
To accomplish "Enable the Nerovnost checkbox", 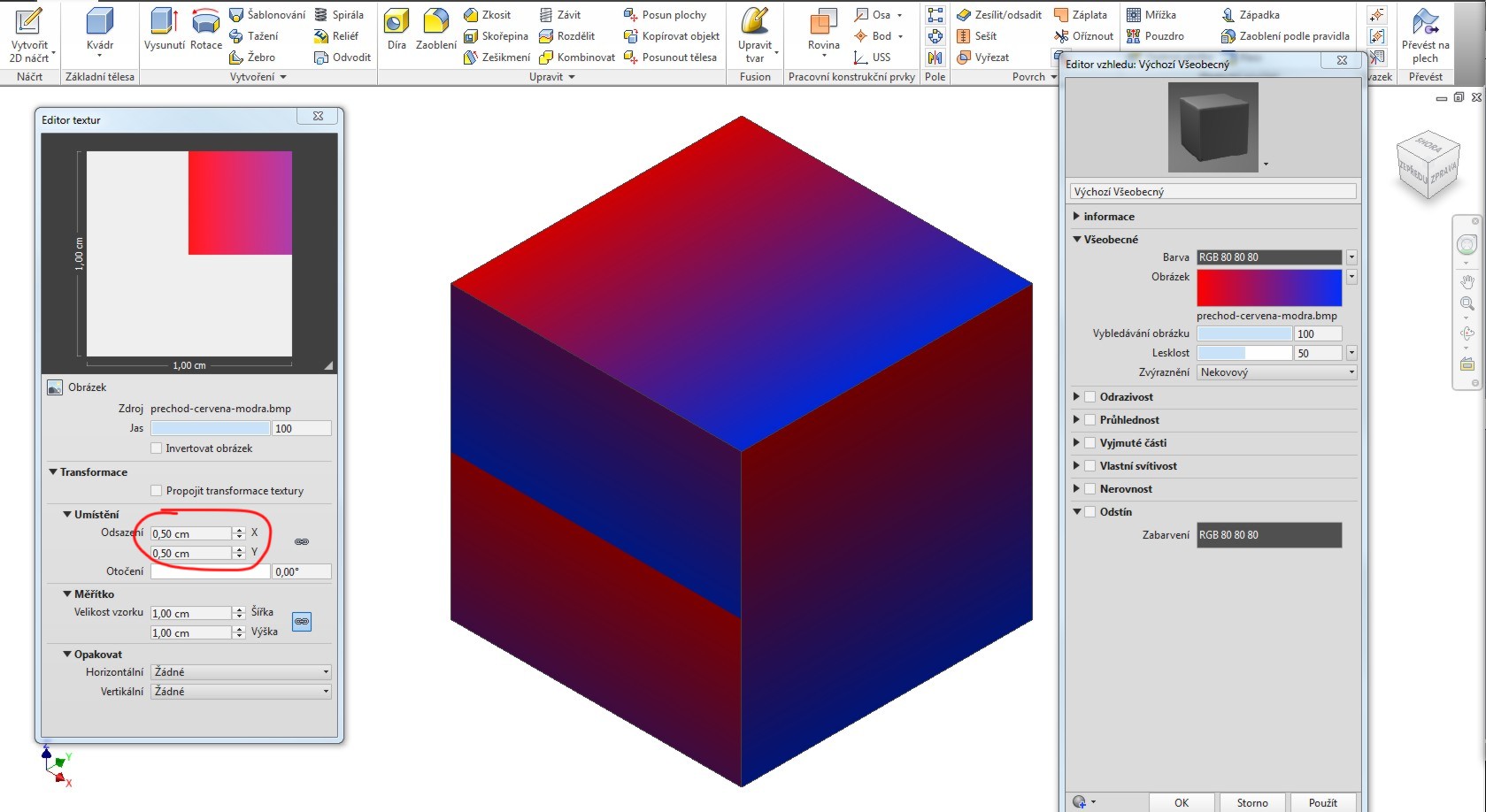I will point(1090,489).
